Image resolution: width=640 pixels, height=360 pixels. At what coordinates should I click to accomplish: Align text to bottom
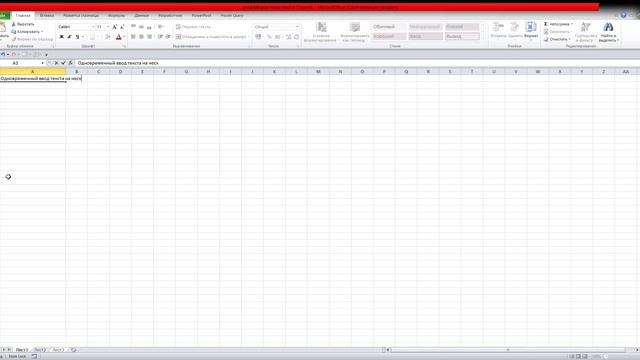click(149, 27)
